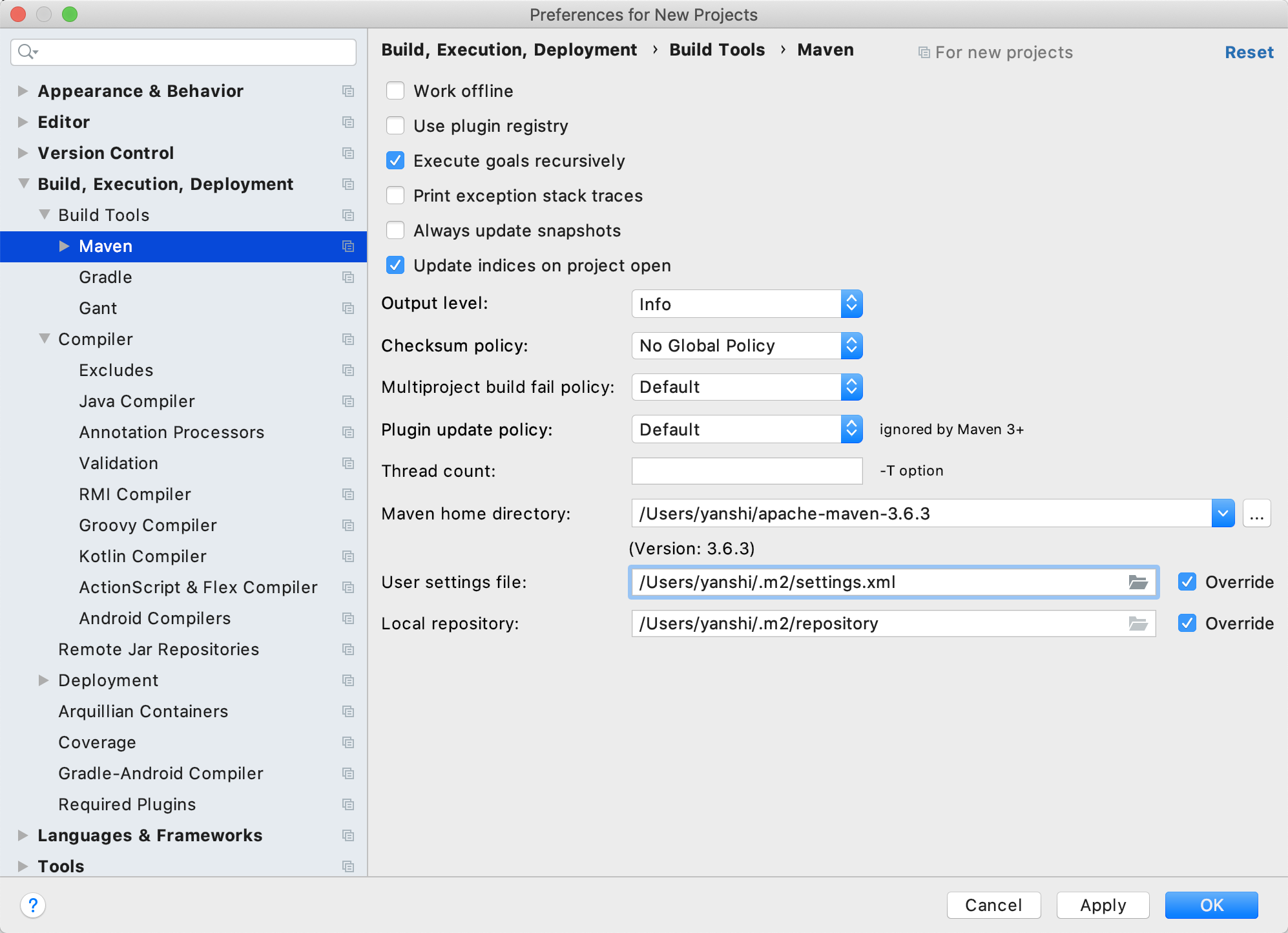This screenshot has width=1288, height=933.
Task: Click the ellipsis browse button for Maven home
Action: (x=1257, y=514)
